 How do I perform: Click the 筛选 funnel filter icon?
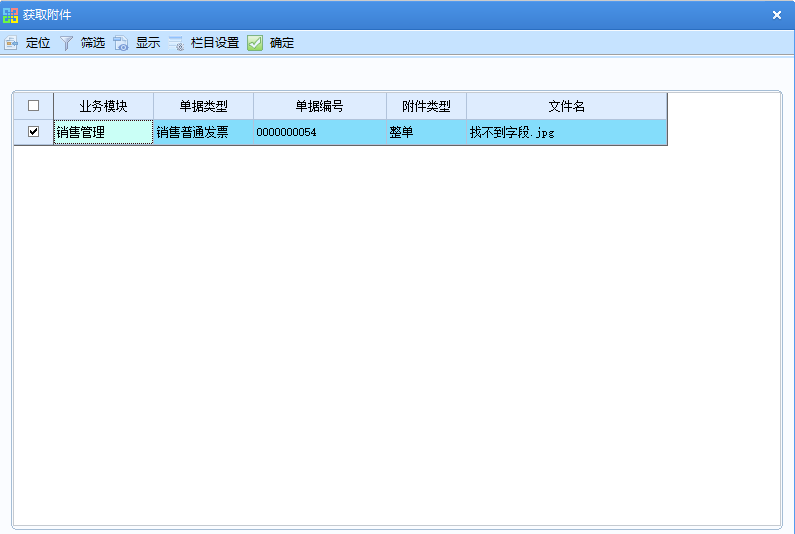[66, 43]
